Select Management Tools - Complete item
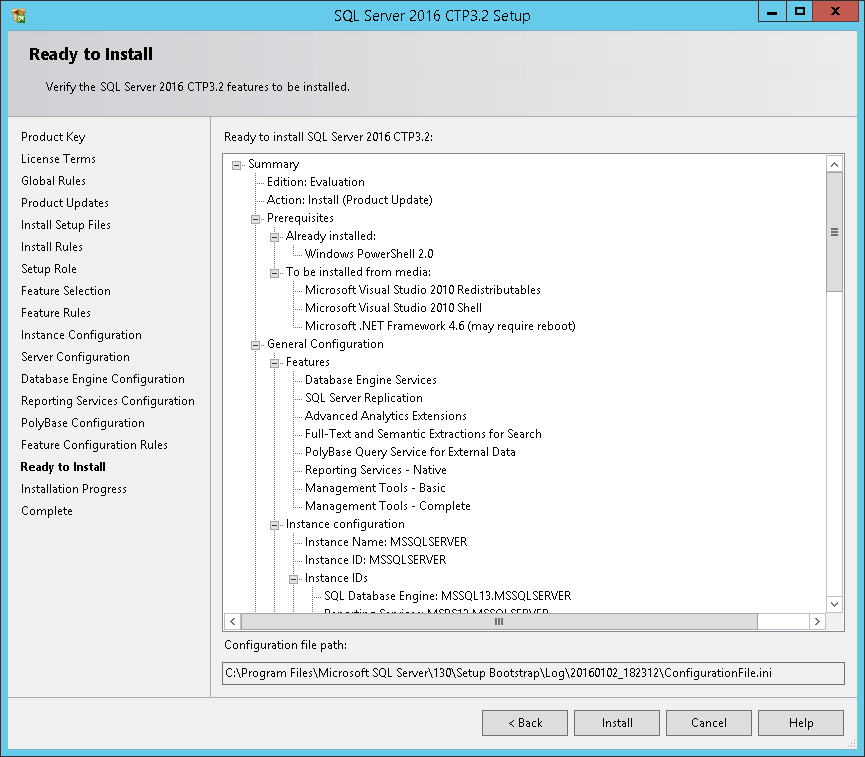The width and height of the screenshot is (865, 757). (388, 506)
